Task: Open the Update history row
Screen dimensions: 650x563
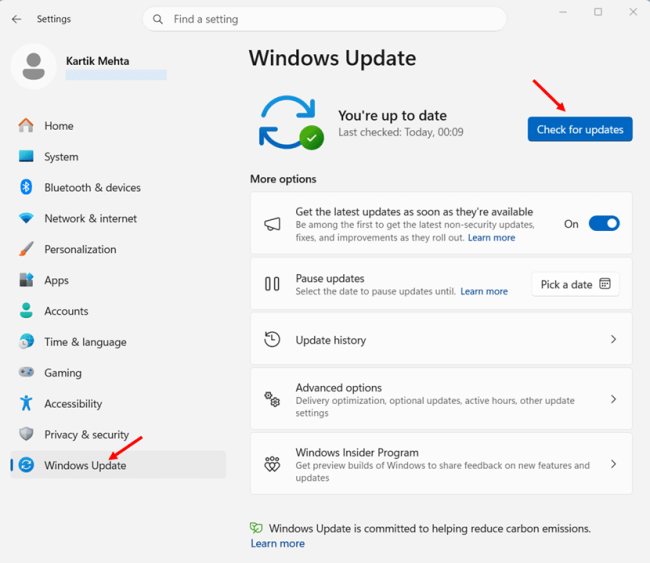Action: [x=441, y=340]
